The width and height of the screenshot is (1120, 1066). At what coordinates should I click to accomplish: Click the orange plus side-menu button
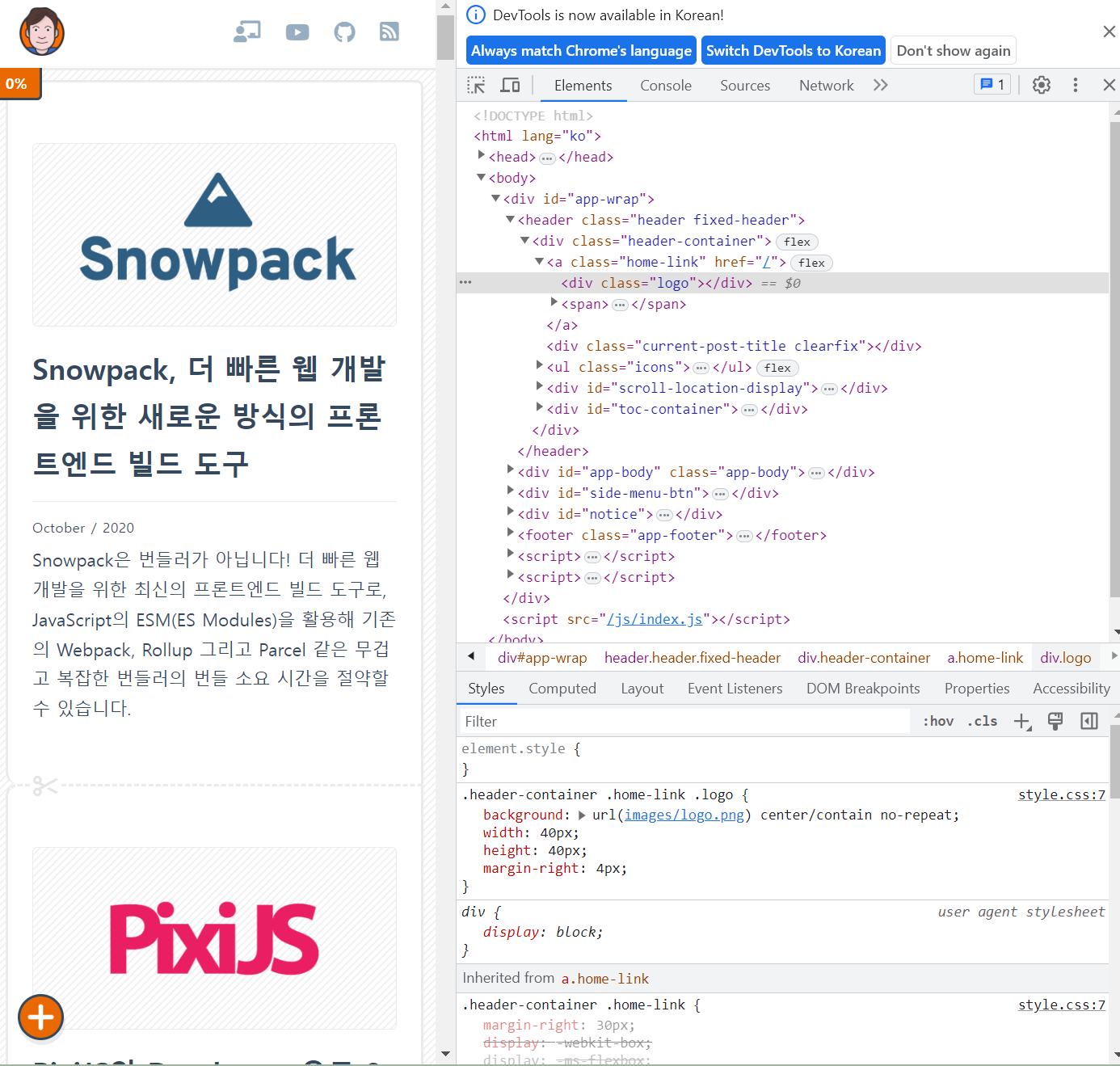[41, 1017]
